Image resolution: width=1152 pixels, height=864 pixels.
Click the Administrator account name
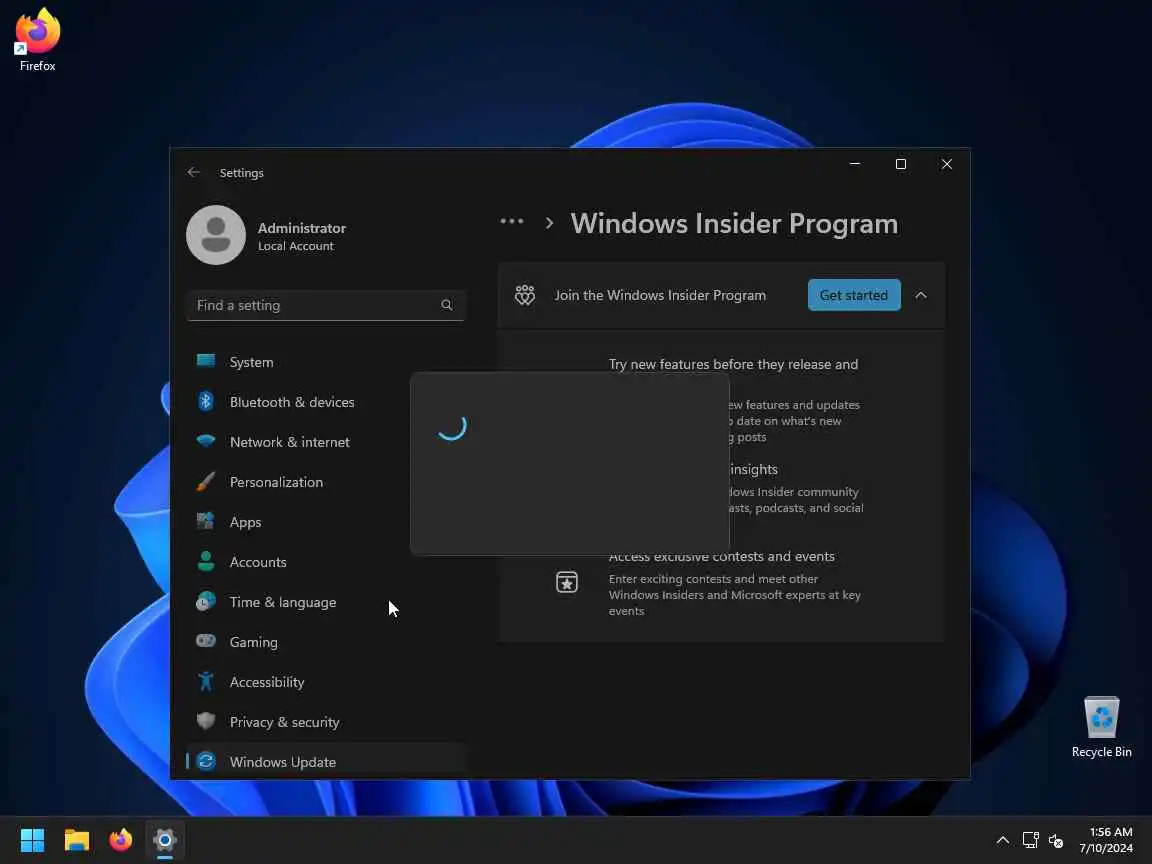pos(301,228)
